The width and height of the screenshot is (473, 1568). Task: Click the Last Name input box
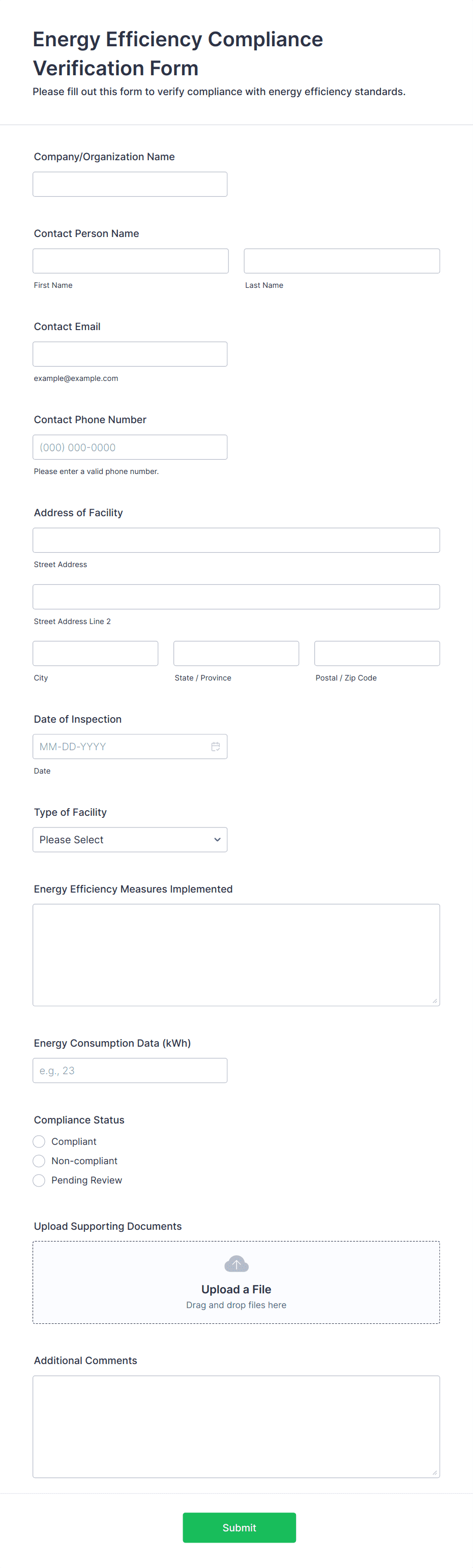341,260
